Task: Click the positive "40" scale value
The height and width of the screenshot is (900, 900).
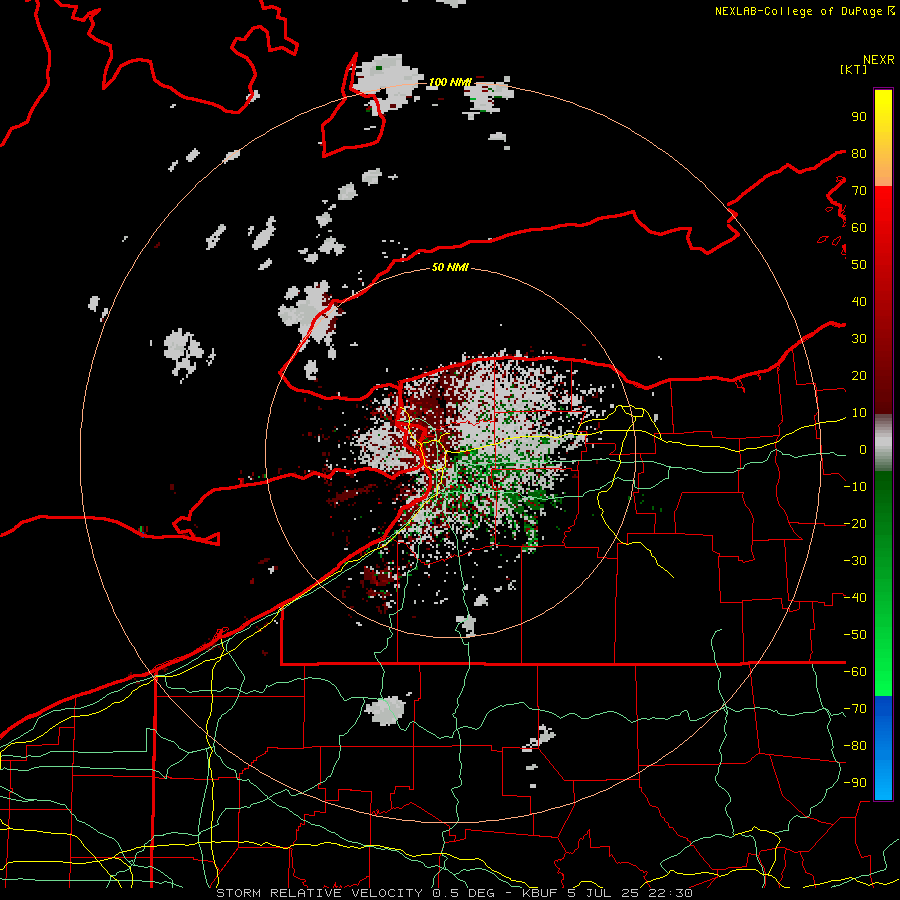Action: (x=859, y=301)
